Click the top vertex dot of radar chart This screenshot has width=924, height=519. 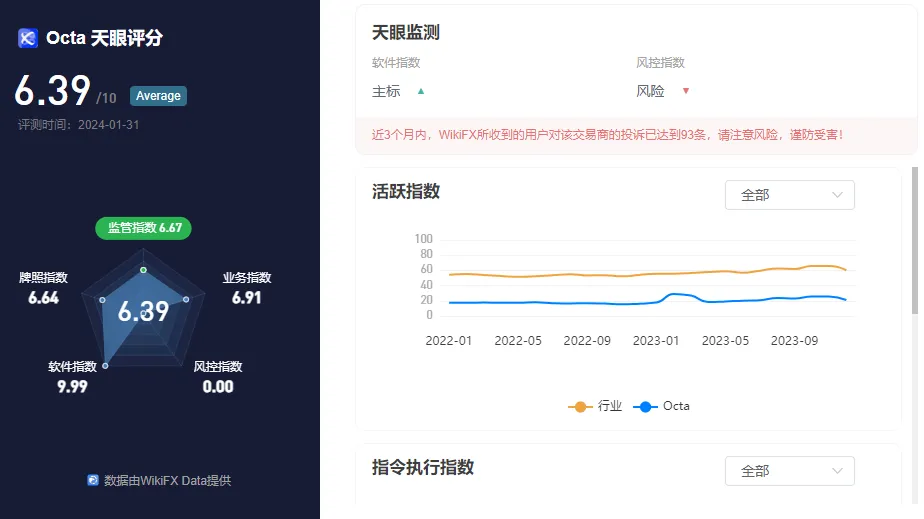[x=143, y=270]
